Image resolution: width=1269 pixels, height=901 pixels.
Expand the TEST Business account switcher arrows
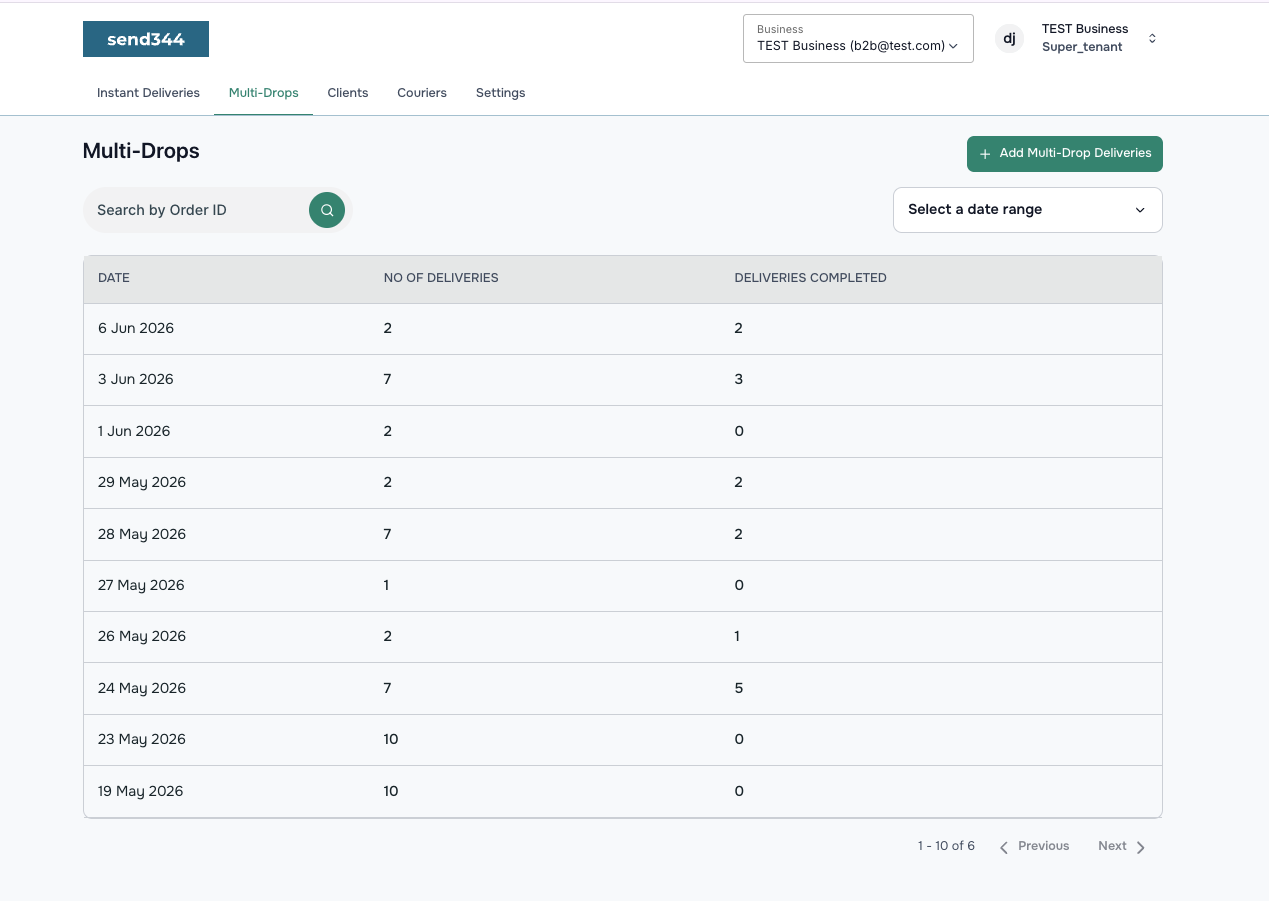pos(1152,39)
